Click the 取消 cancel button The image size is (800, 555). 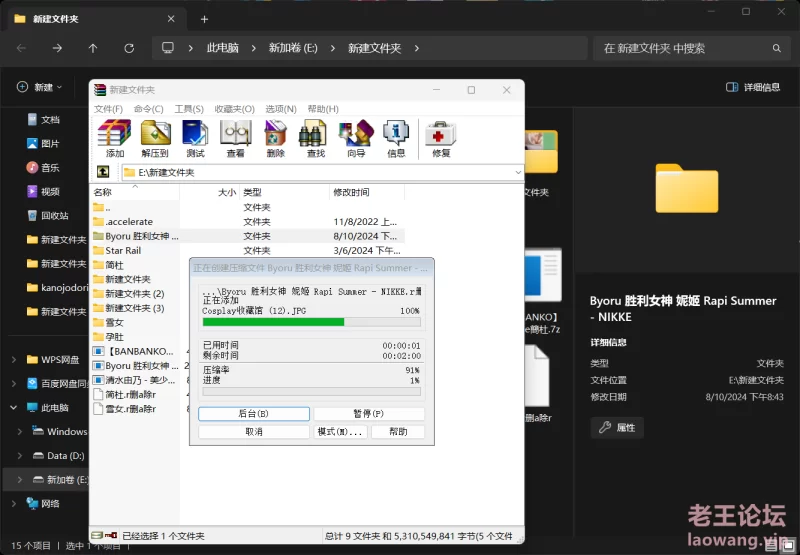point(254,432)
